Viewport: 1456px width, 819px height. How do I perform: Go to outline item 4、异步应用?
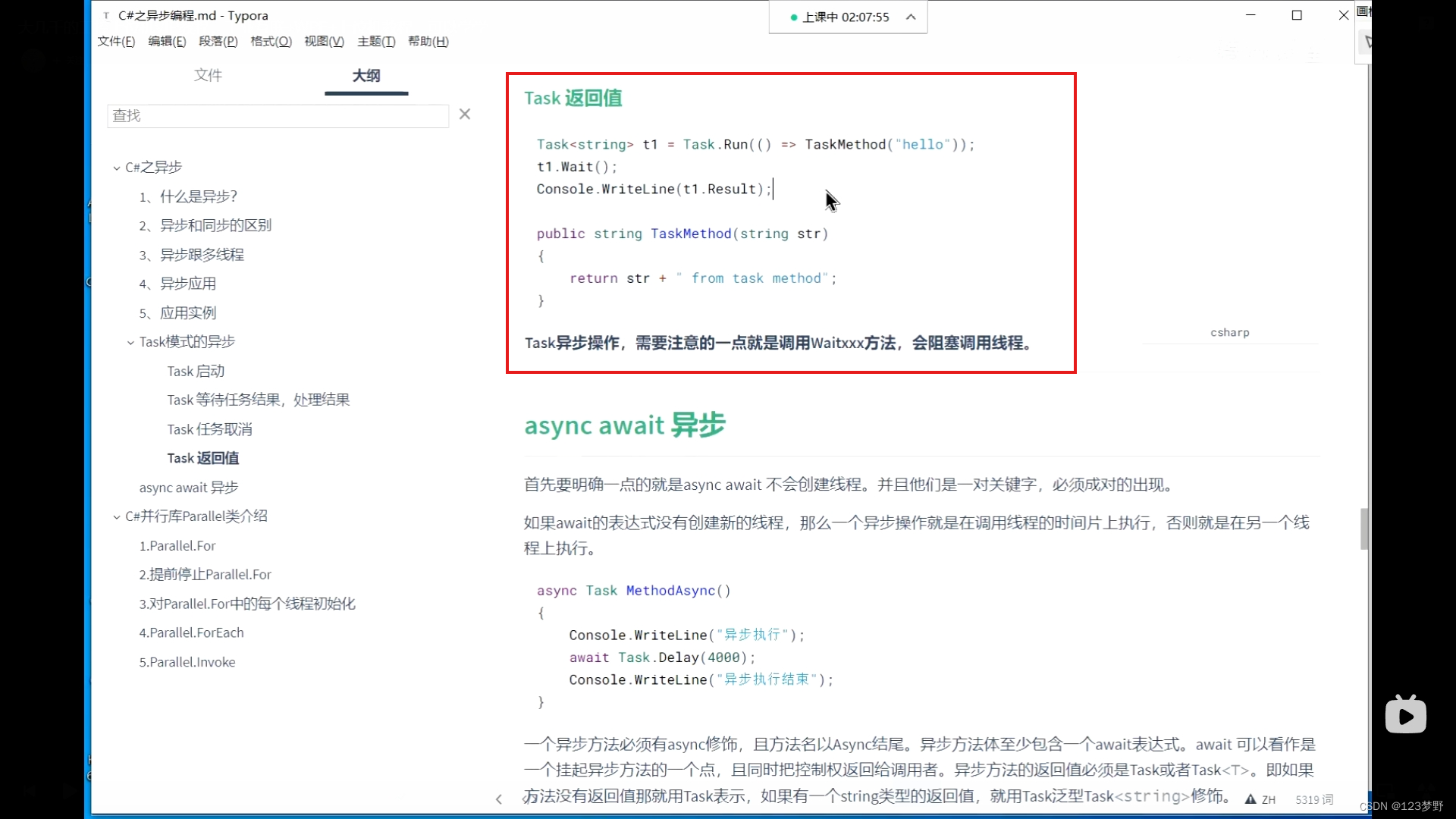177,284
